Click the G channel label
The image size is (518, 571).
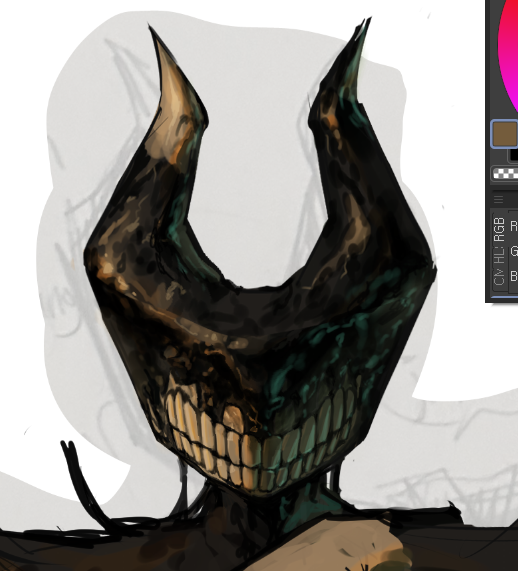click(x=514, y=251)
